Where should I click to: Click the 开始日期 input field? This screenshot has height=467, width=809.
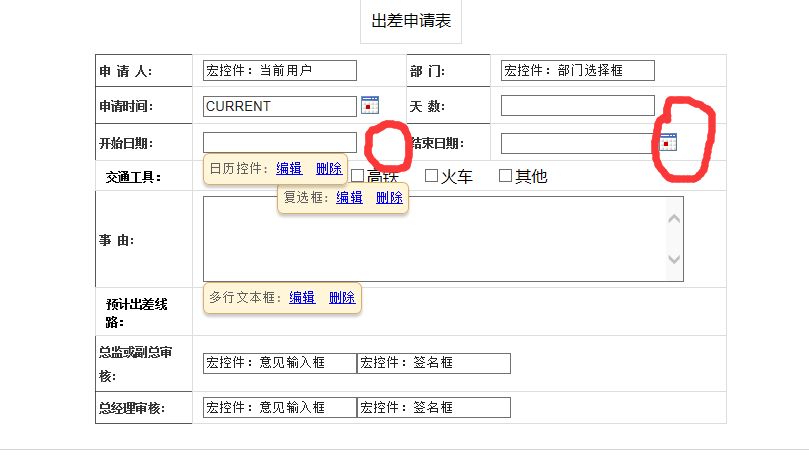coord(280,143)
